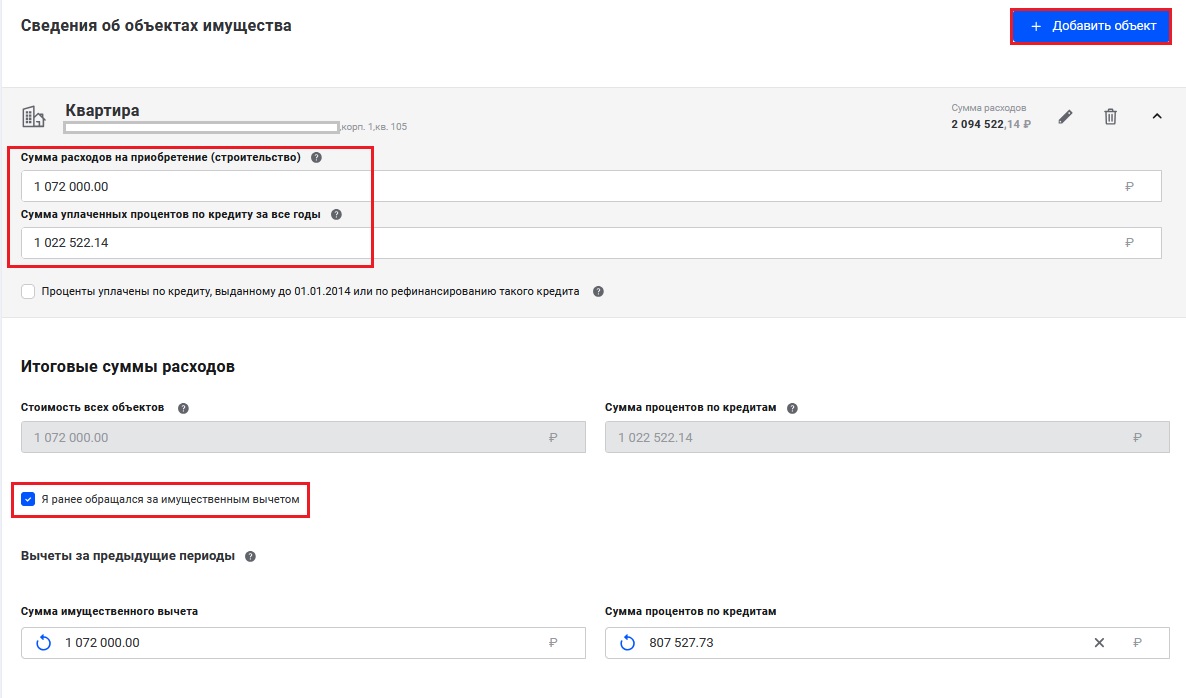This screenshot has width=1186, height=698.
Task: Open help icon next to Сумма расходов на приобретение
Action: point(316,158)
